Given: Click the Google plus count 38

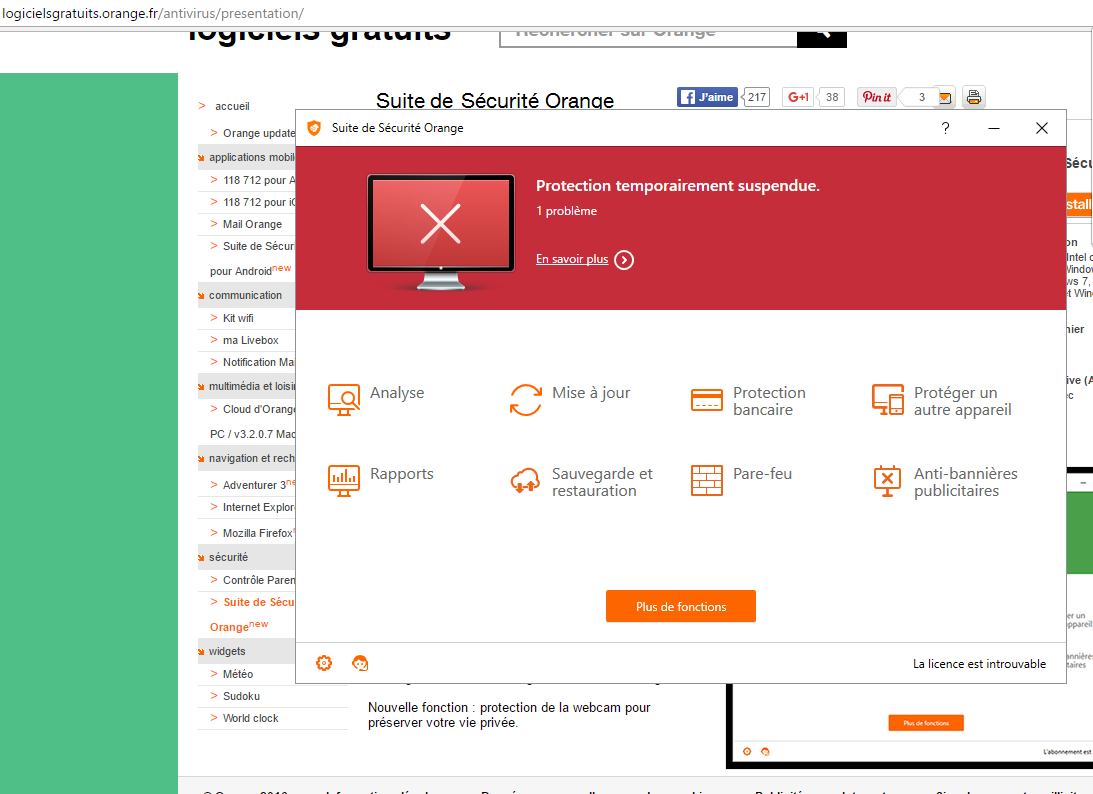Looking at the screenshot, I should tap(832, 97).
